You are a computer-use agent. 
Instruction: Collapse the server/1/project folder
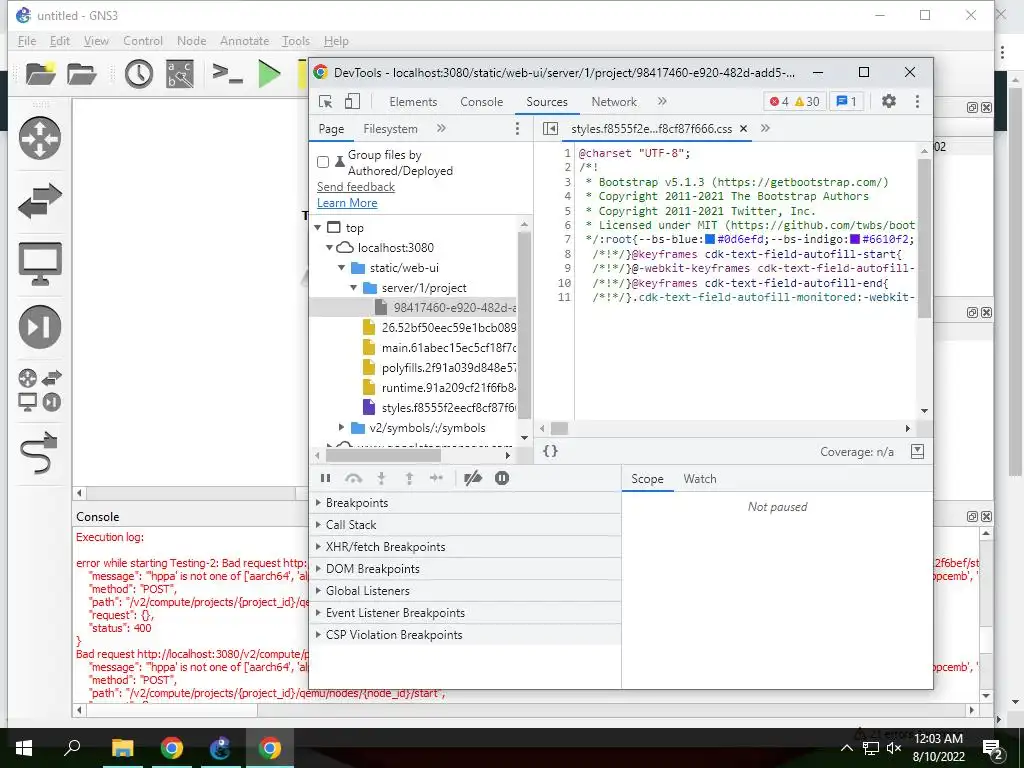tap(354, 287)
